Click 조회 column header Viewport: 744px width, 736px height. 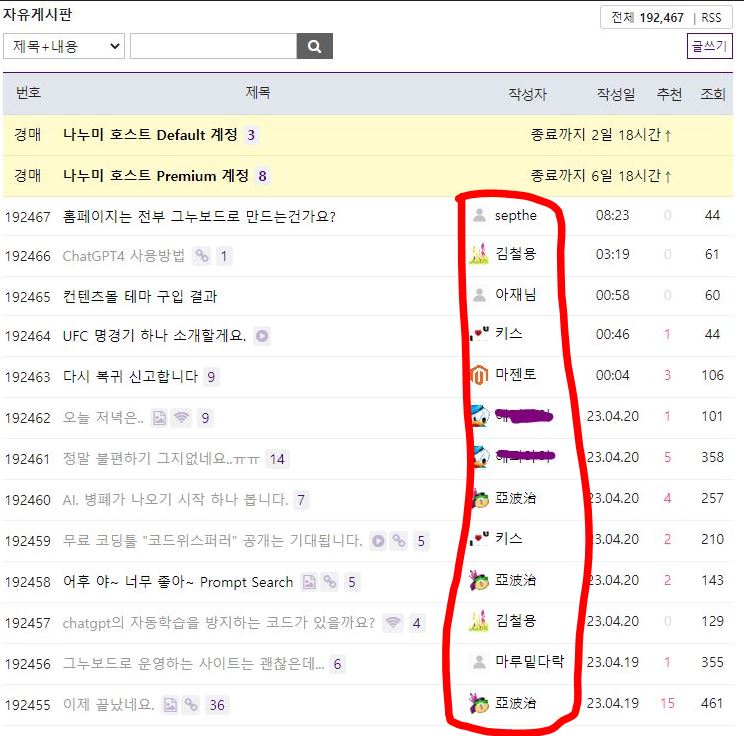tap(713, 94)
